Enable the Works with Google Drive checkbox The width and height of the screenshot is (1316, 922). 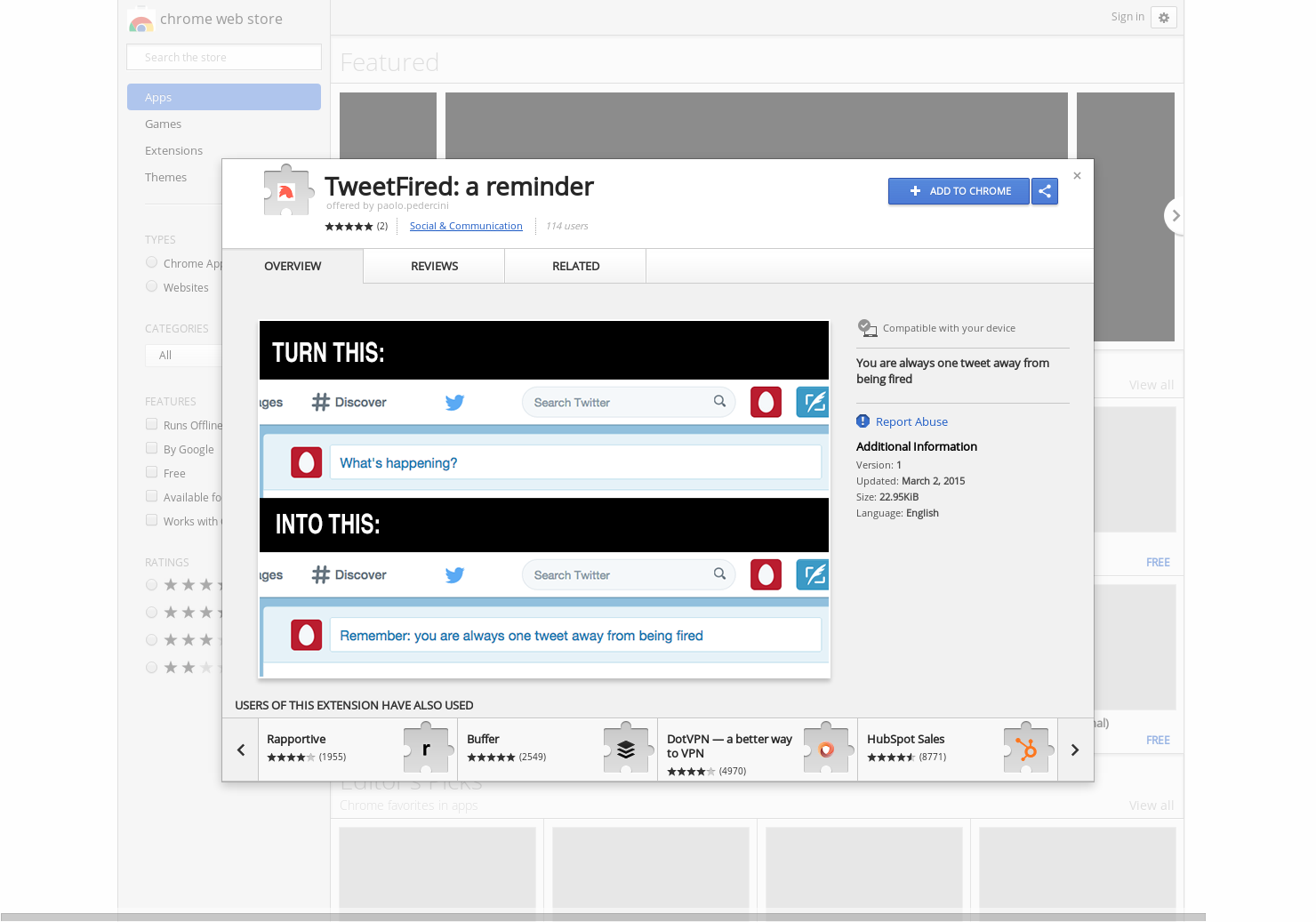coord(152,520)
